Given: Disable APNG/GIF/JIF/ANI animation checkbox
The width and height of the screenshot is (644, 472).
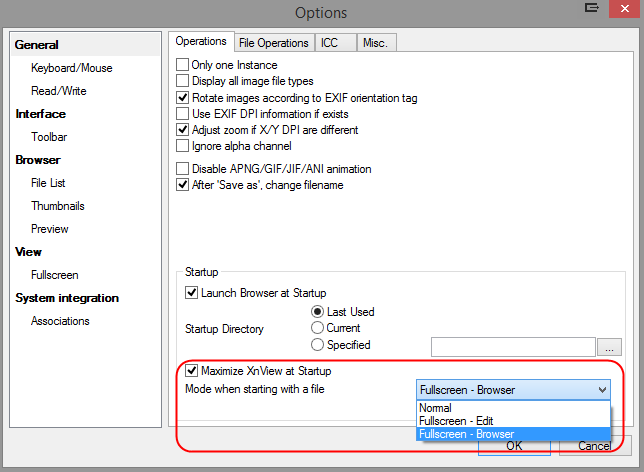Looking at the screenshot, I should pyautogui.click(x=182, y=168).
